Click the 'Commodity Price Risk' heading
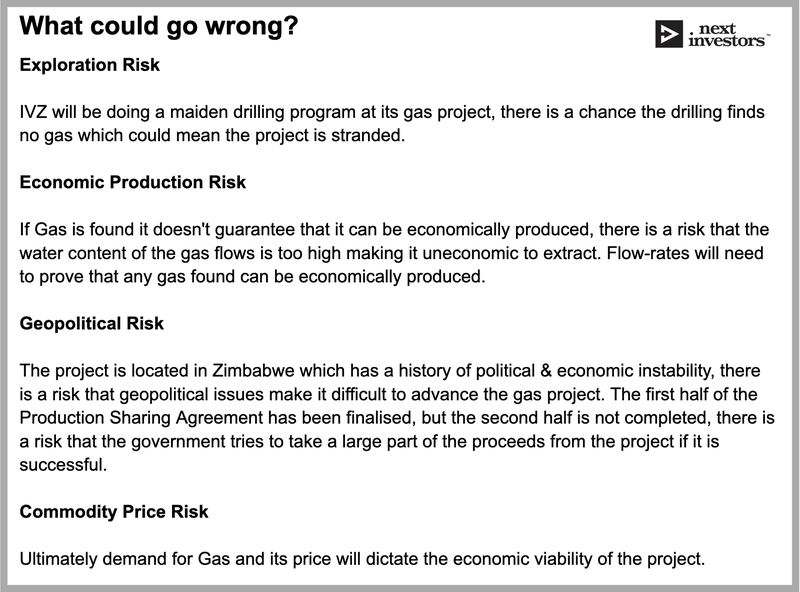This screenshot has height=592, width=800. (114, 512)
